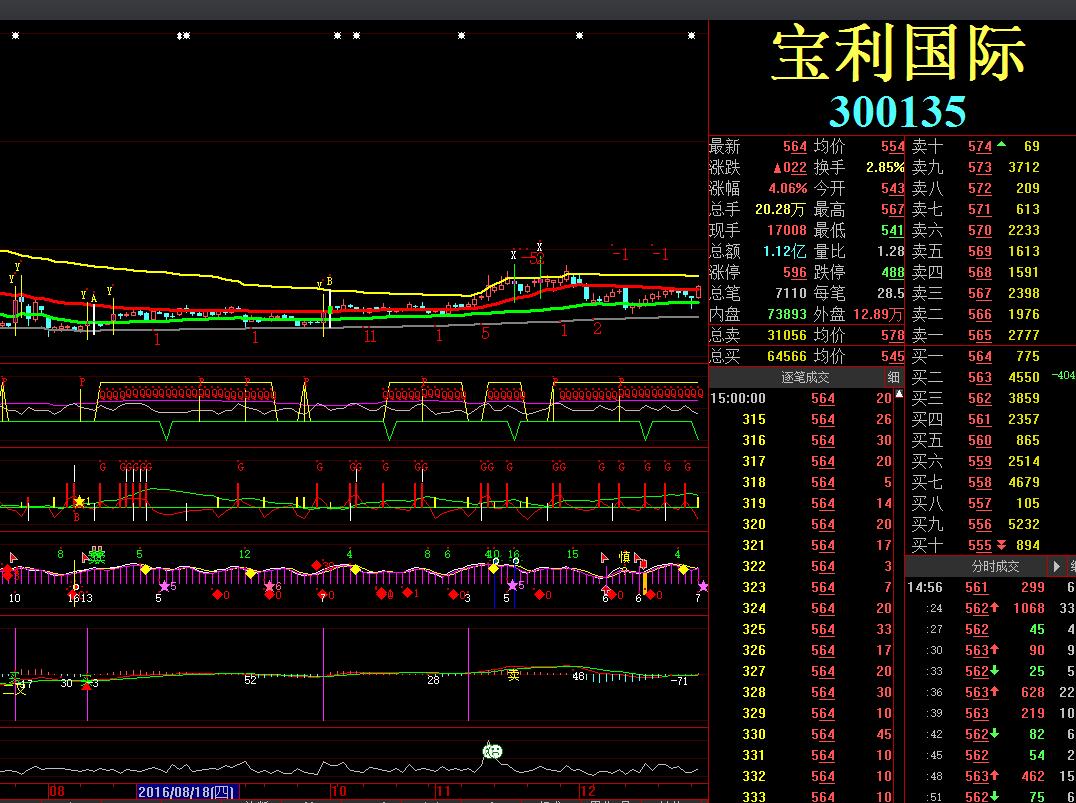Image resolution: width=1076 pixels, height=803 pixels.
Task: Click the 涨停 price 596
Action: 795,272
